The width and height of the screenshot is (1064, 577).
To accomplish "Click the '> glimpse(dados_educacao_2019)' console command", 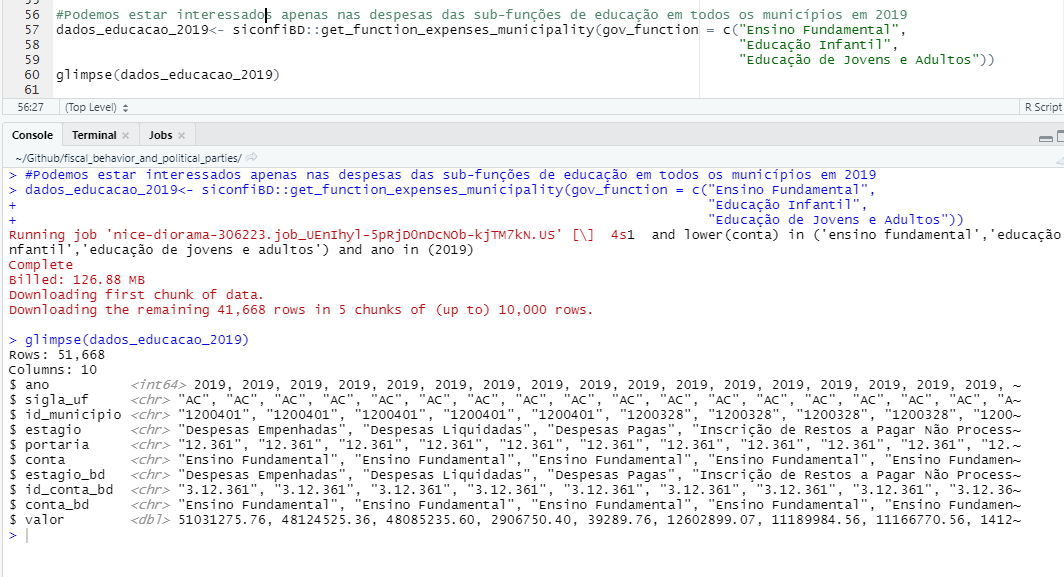I will [x=129, y=339].
